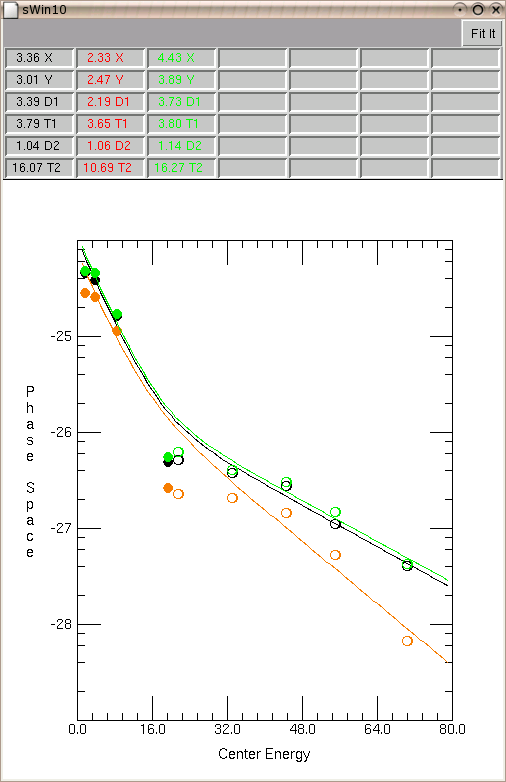This screenshot has width=506, height=782.
Task: Select the red 3.65 T1 cell
Action: (111, 124)
